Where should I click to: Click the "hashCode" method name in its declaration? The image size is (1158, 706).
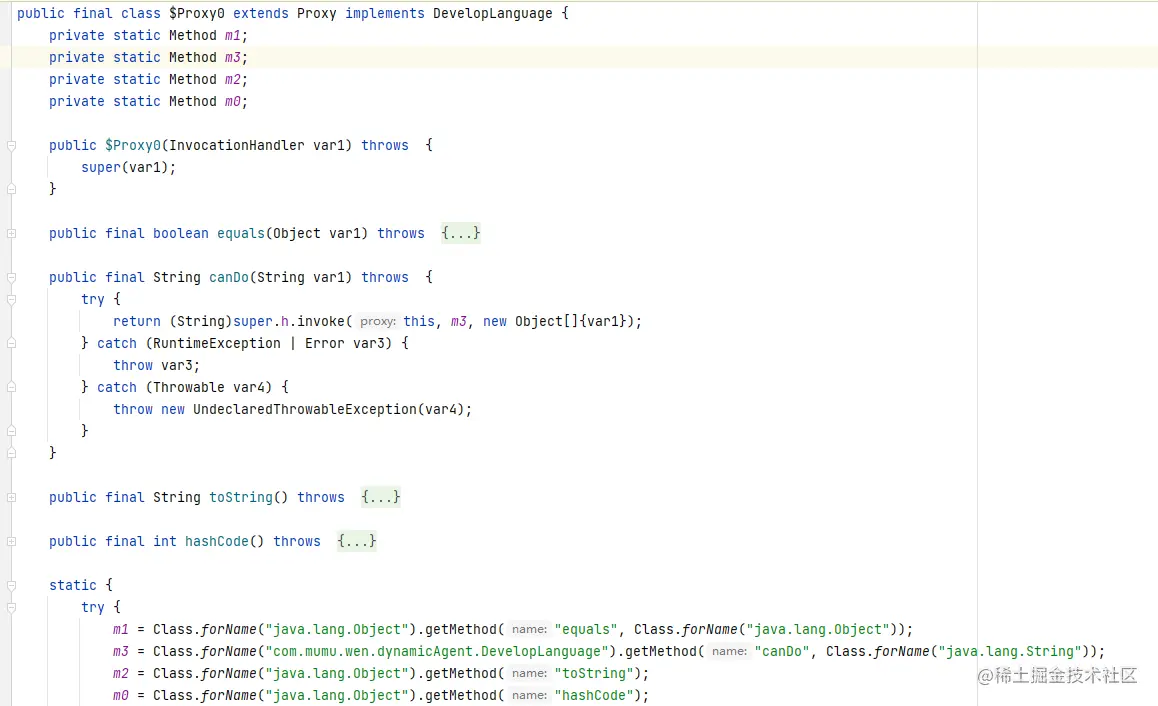[x=217, y=541]
